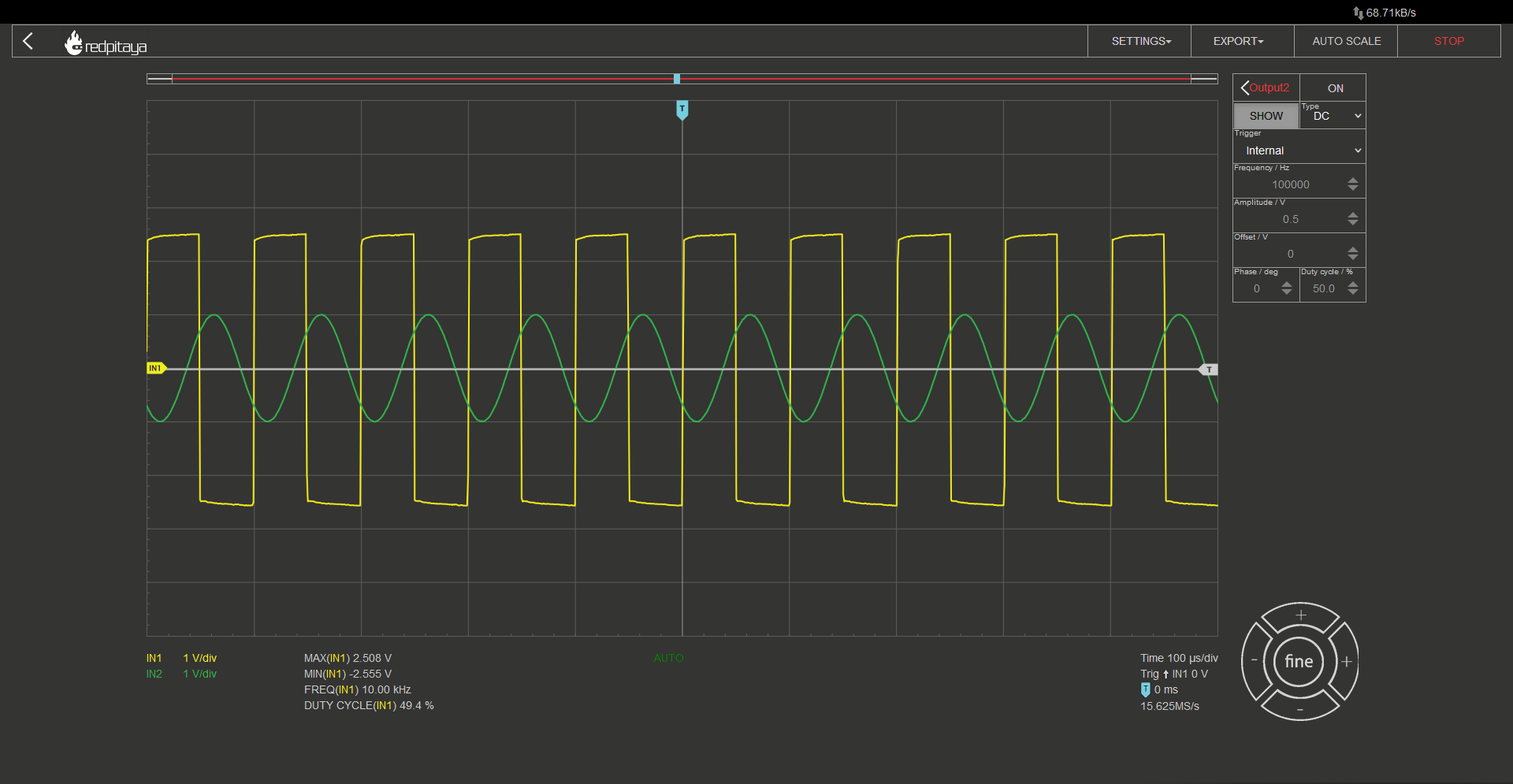Click the IN2 1 V/div scale value
Screen dimensions: 1513x784
click(x=199, y=674)
